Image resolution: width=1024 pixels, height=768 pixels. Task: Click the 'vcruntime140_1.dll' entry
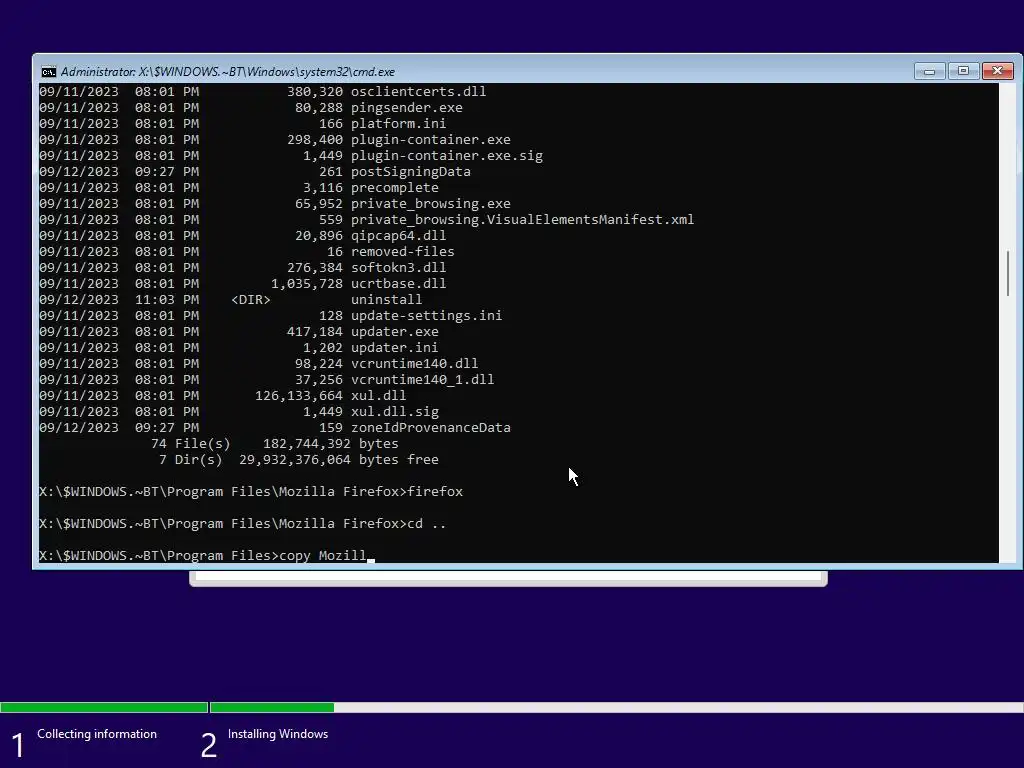point(423,379)
